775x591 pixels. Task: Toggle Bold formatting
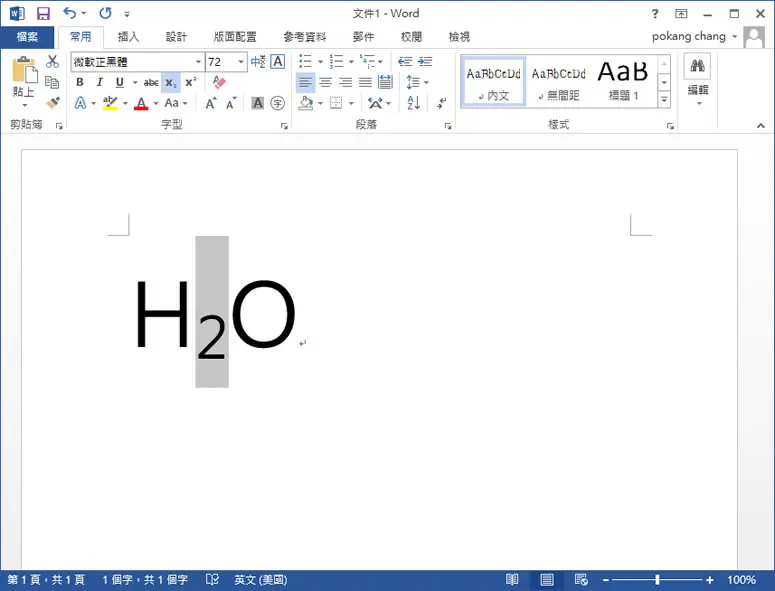(80, 82)
